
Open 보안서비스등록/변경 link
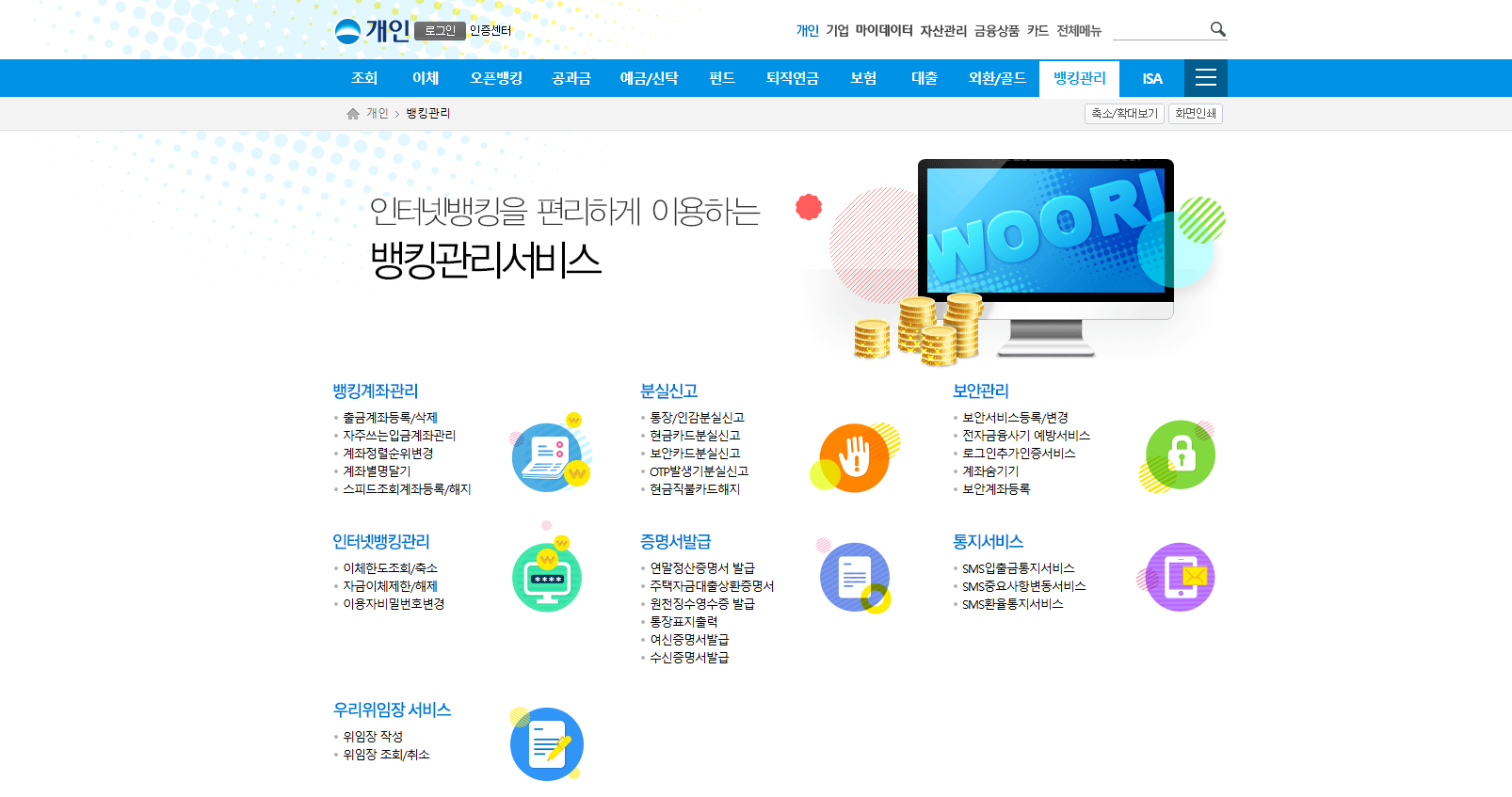point(1015,418)
